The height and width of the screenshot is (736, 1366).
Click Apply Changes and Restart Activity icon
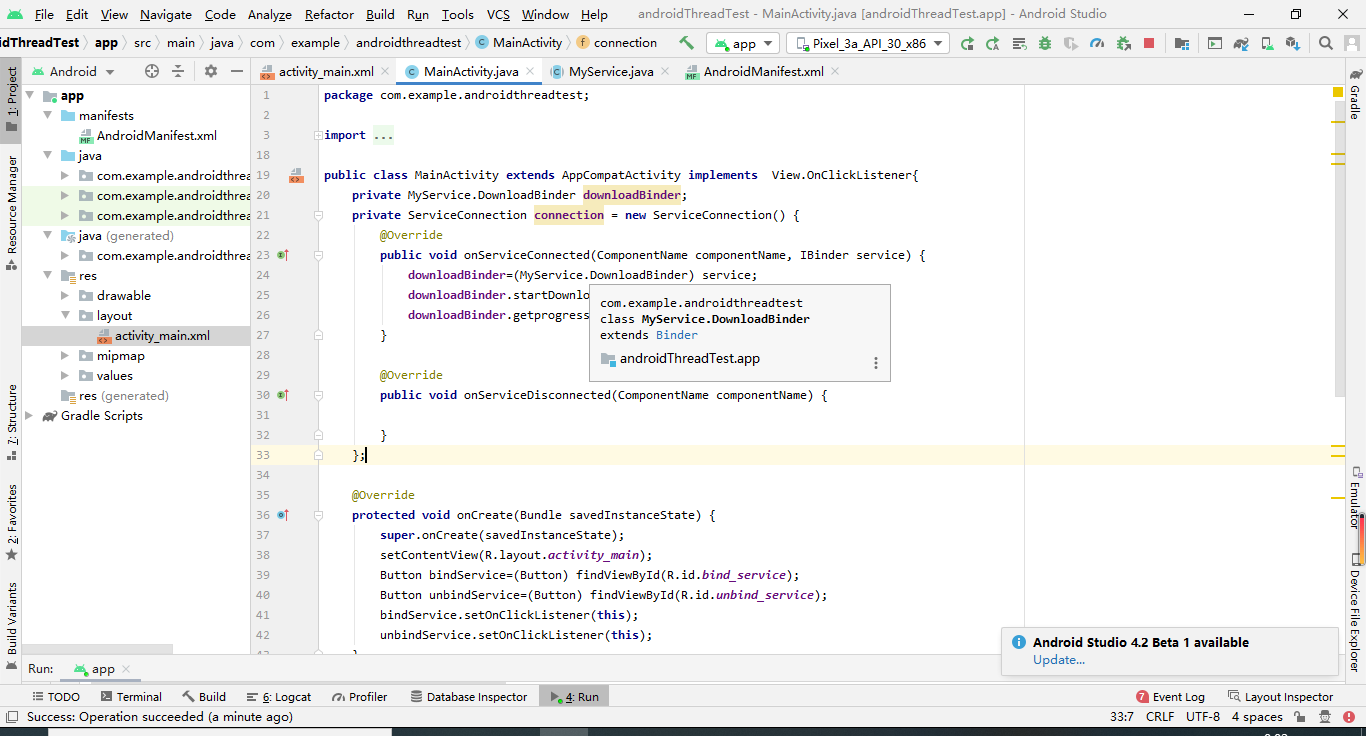pyautogui.click(x=993, y=43)
